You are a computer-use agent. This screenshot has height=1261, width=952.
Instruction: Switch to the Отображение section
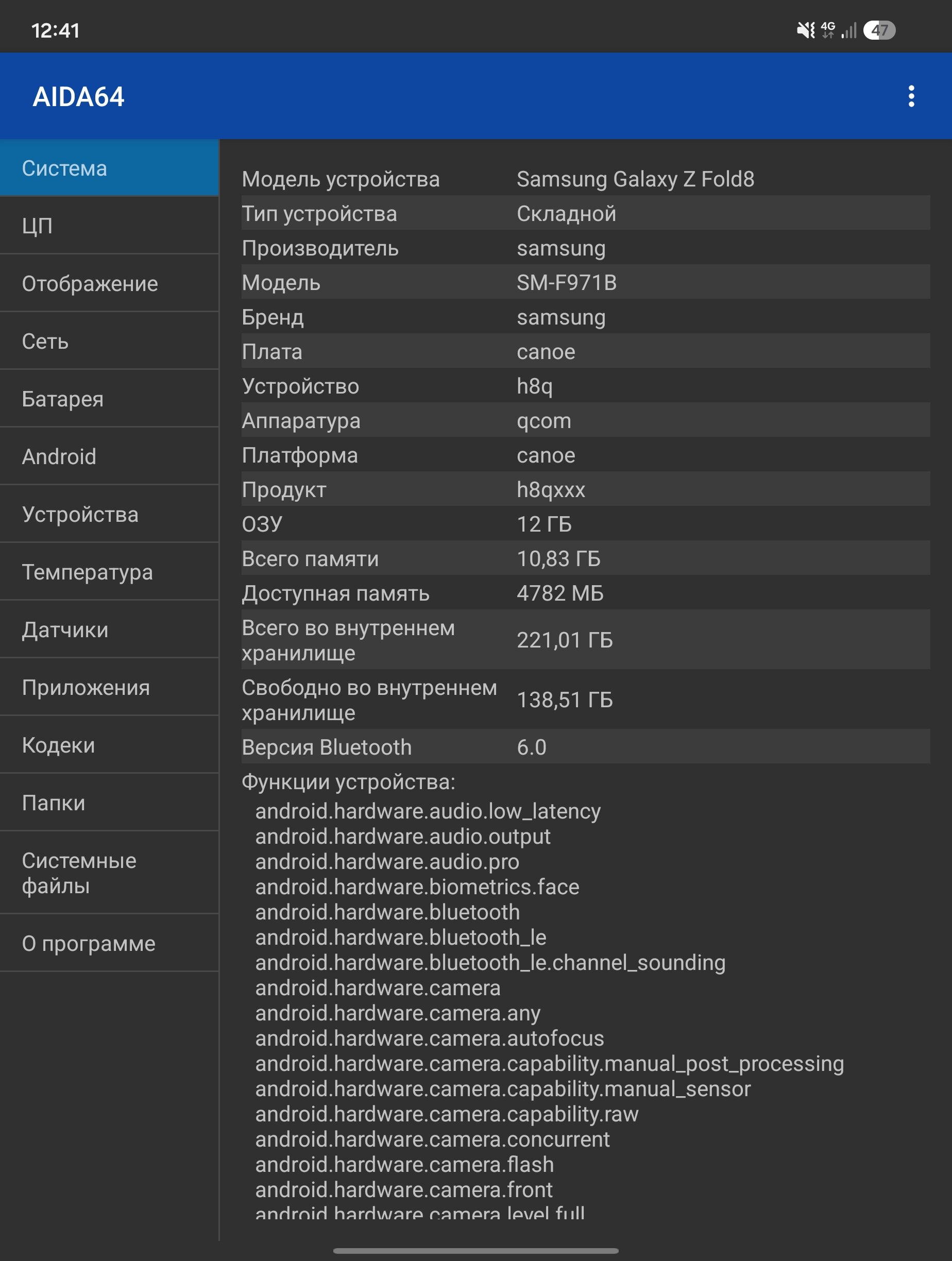(109, 283)
